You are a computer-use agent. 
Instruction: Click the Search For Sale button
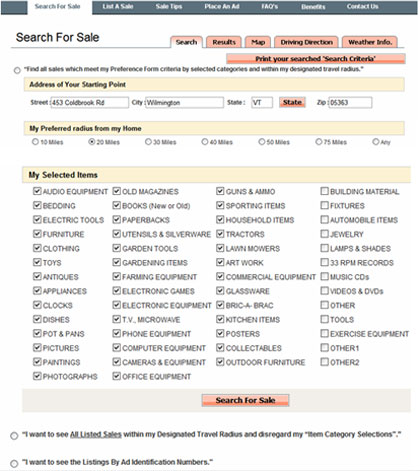(245, 400)
